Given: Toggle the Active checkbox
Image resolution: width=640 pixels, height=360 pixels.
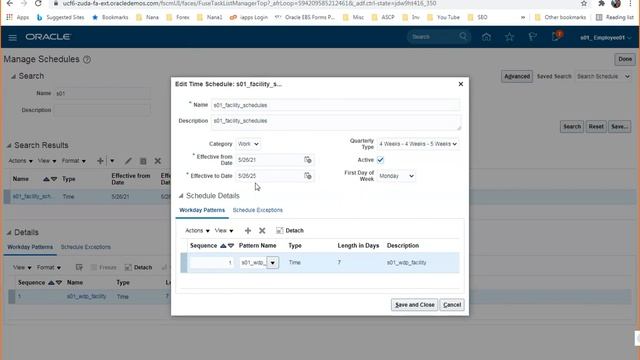Looking at the screenshot, I should [380, 160].
